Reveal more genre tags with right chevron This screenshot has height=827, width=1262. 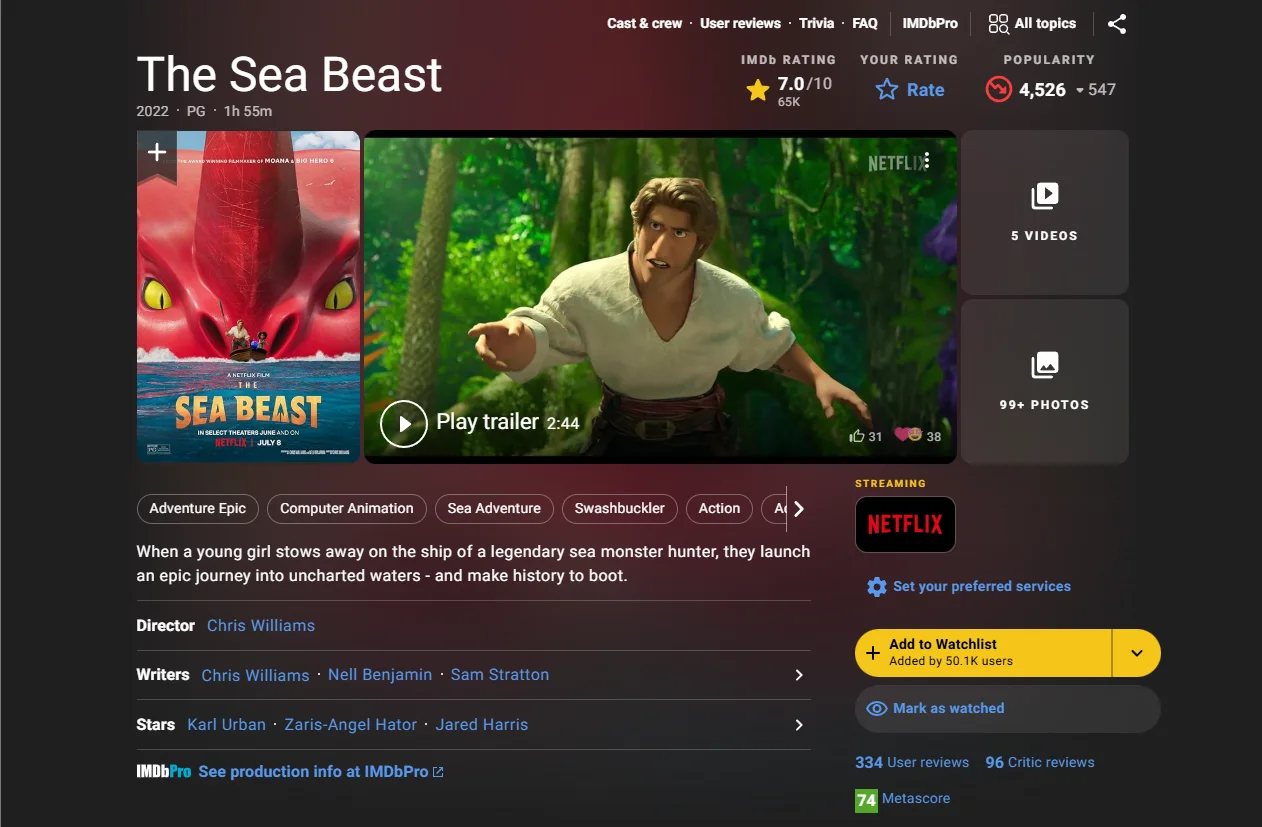click(798, 508)
